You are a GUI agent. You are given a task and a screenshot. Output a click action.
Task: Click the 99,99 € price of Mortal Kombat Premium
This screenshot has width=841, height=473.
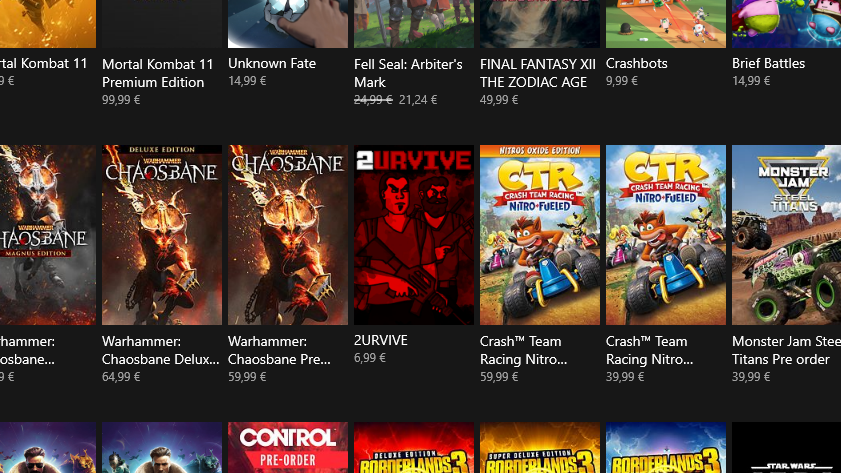(121, 100)
